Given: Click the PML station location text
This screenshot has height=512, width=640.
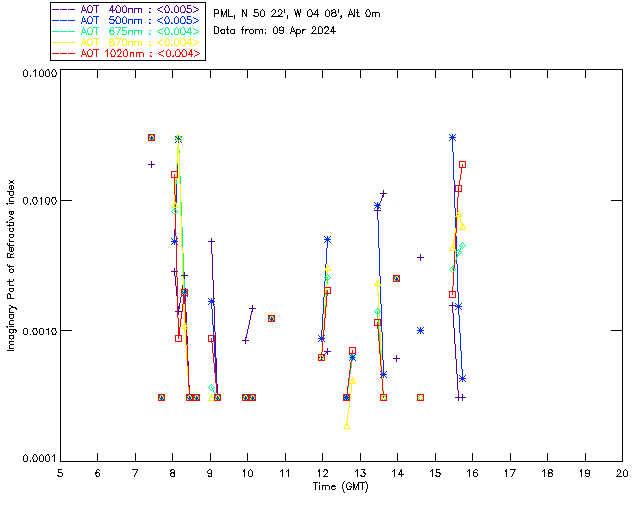Looking at the screenshot, I should coord(297,13).
